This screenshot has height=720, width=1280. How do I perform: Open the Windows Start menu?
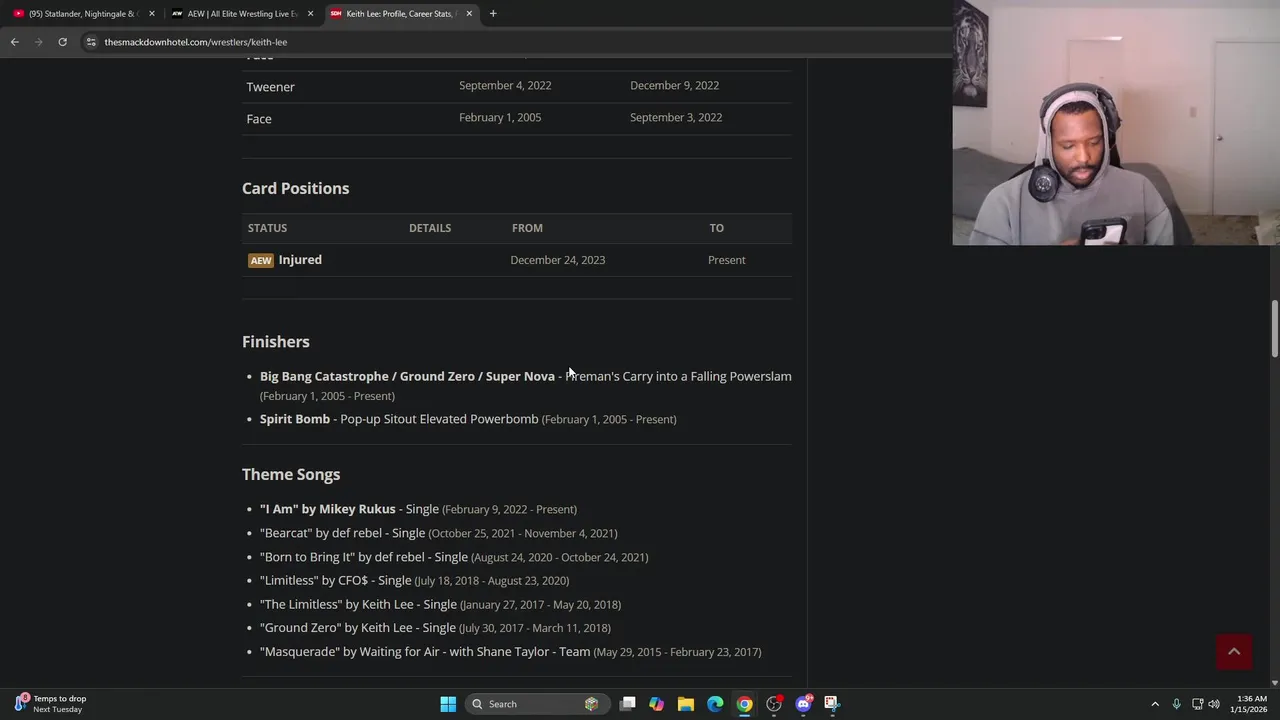[x=448, y=704]
